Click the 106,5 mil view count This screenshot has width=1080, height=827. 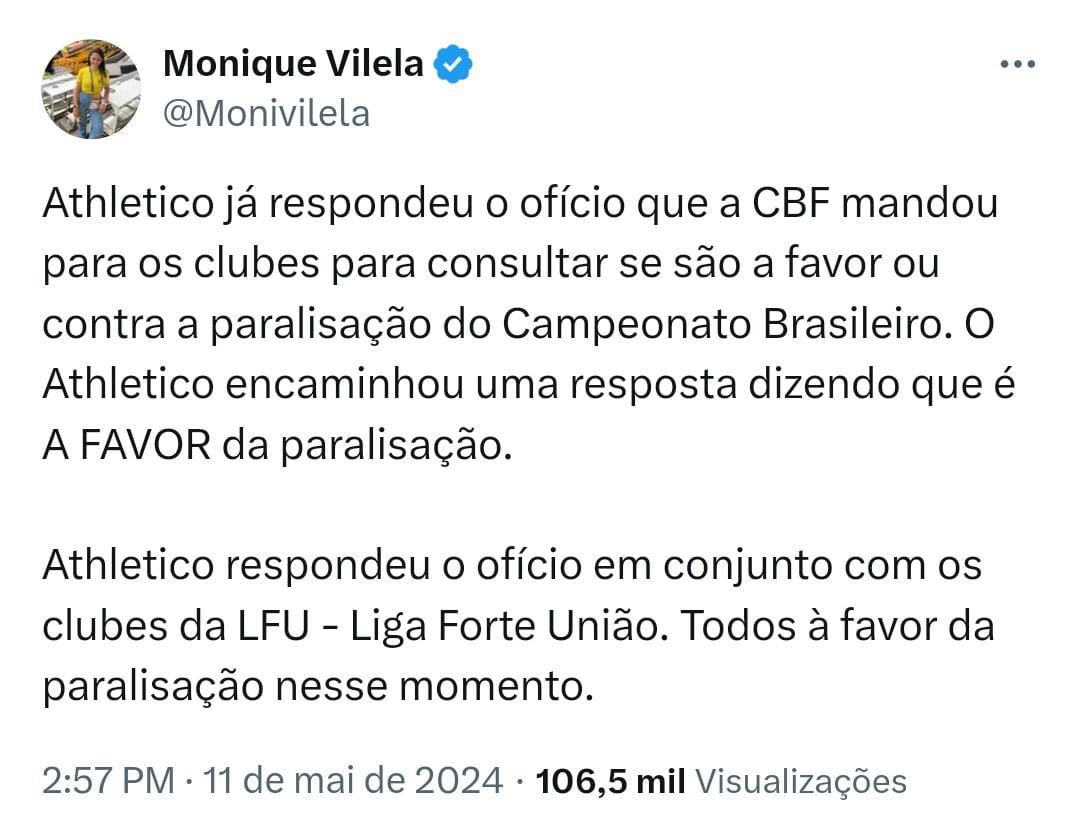pos(610,781)
